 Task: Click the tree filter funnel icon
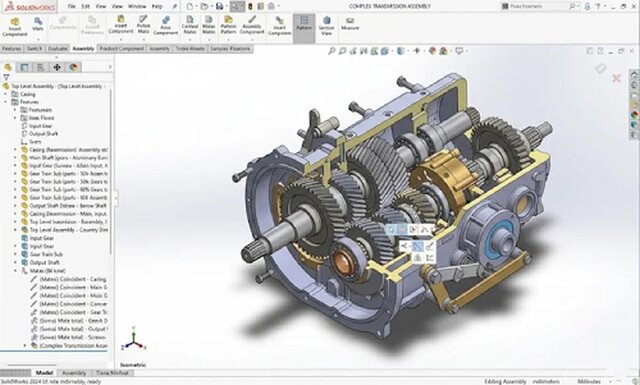[6, 77]
